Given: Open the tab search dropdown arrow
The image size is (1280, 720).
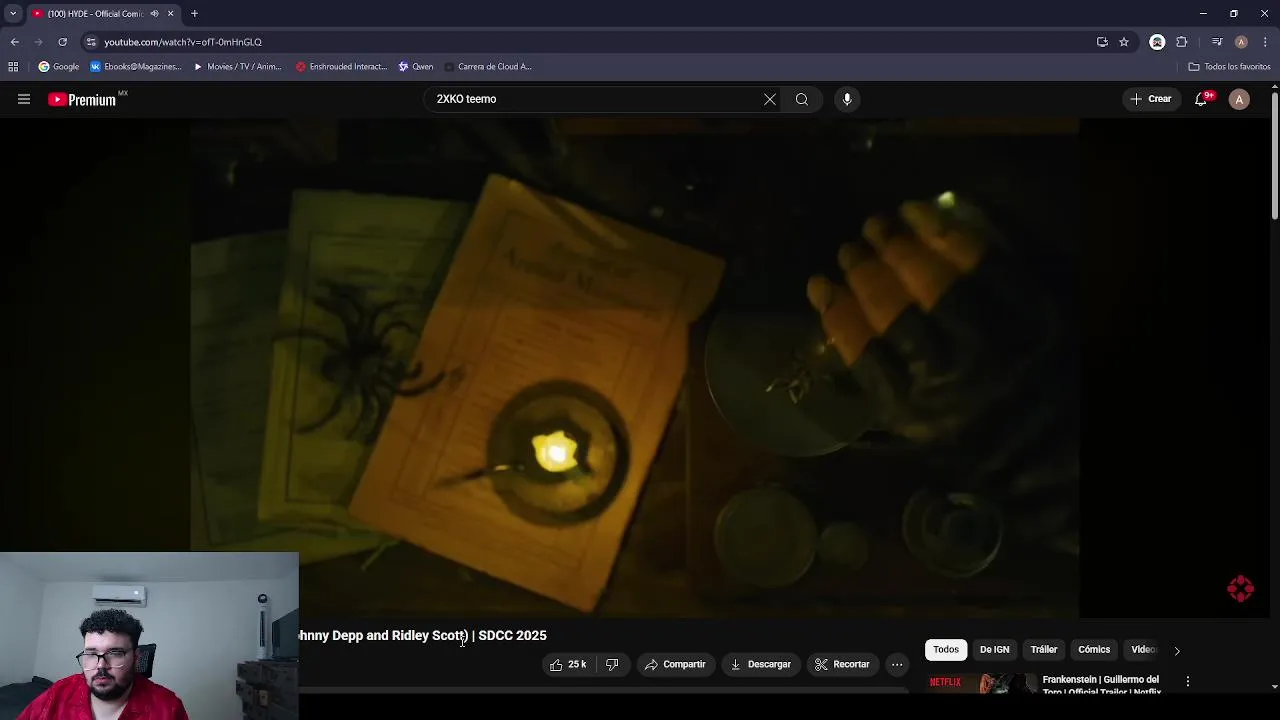Looking at the screenshot, I should click(x=13, y=13).
